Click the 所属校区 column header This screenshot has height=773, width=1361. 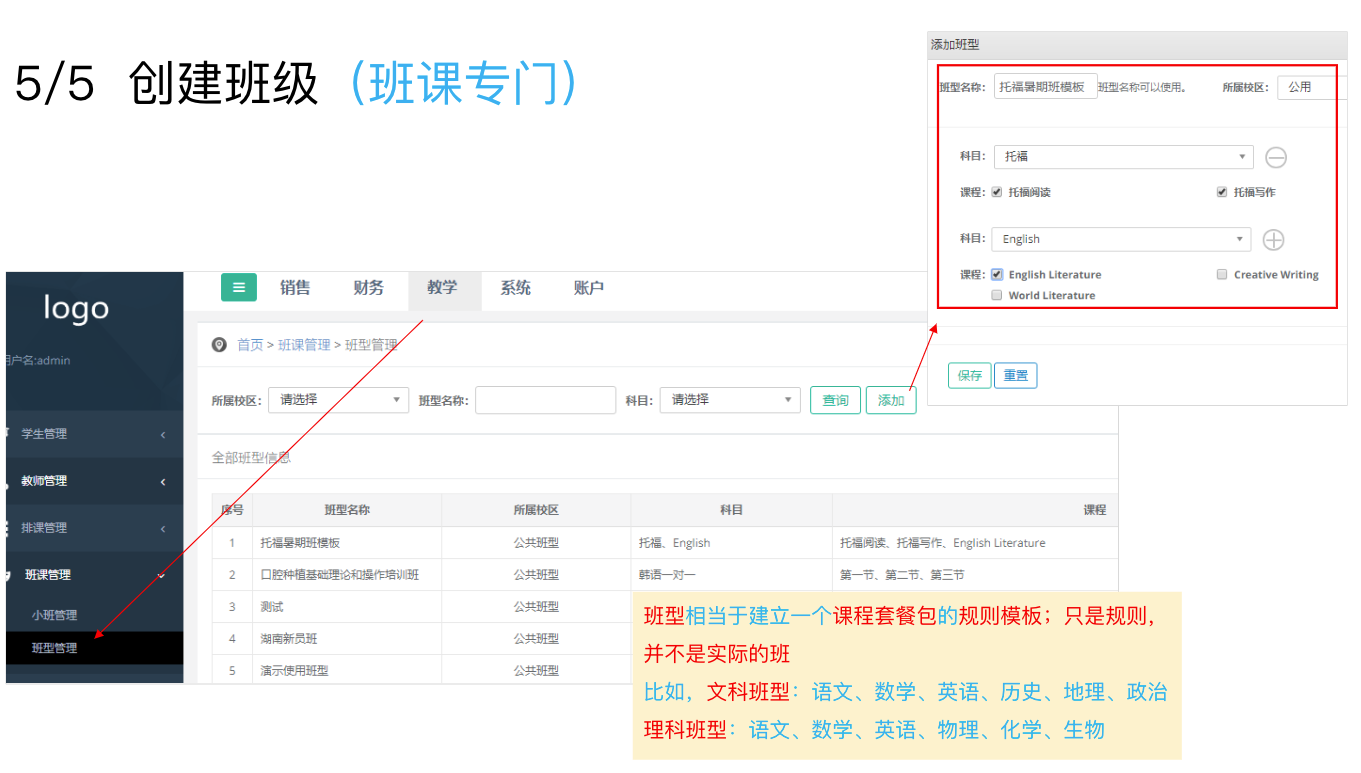(536, 510)
